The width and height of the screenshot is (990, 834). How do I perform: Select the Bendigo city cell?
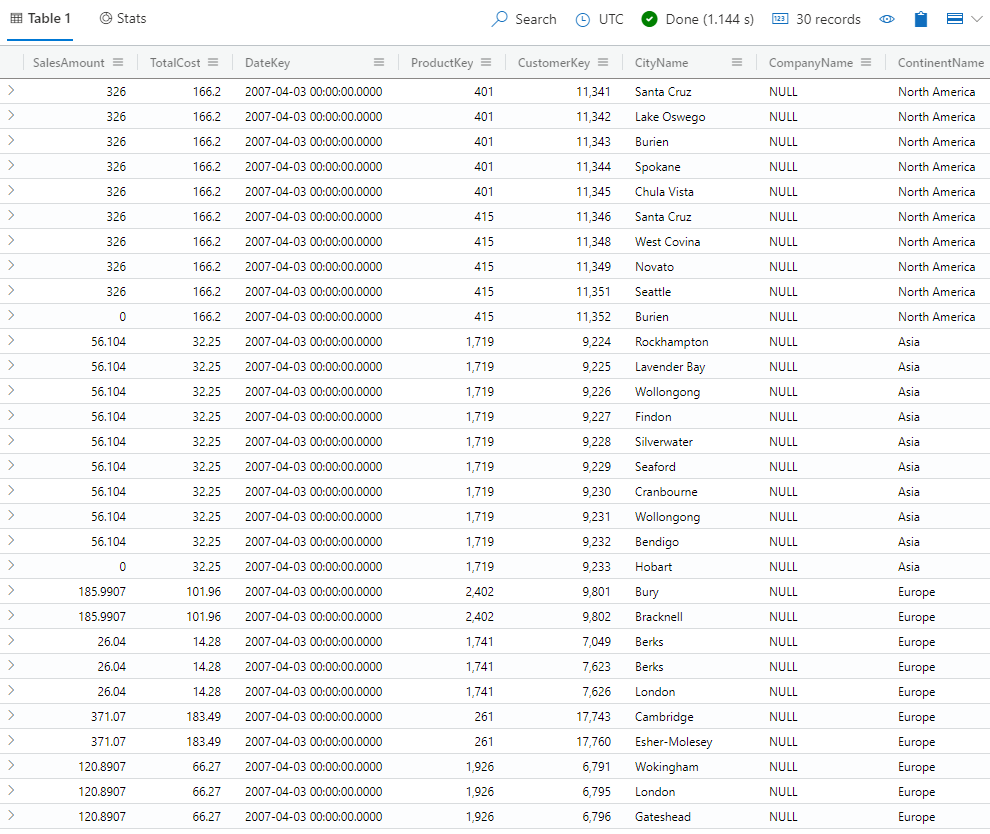coord(657,542)
